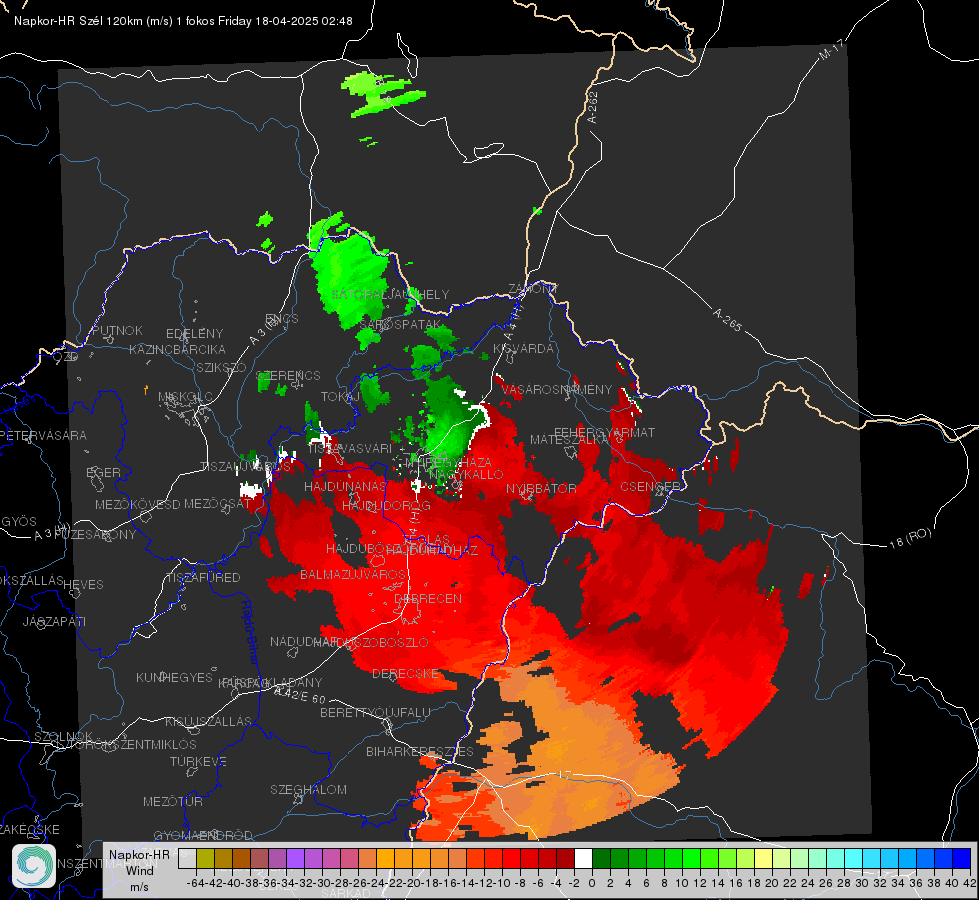979x900 pixels.
Task: Click the NYÍRBÁTOR town label
Action: (541, 488)
